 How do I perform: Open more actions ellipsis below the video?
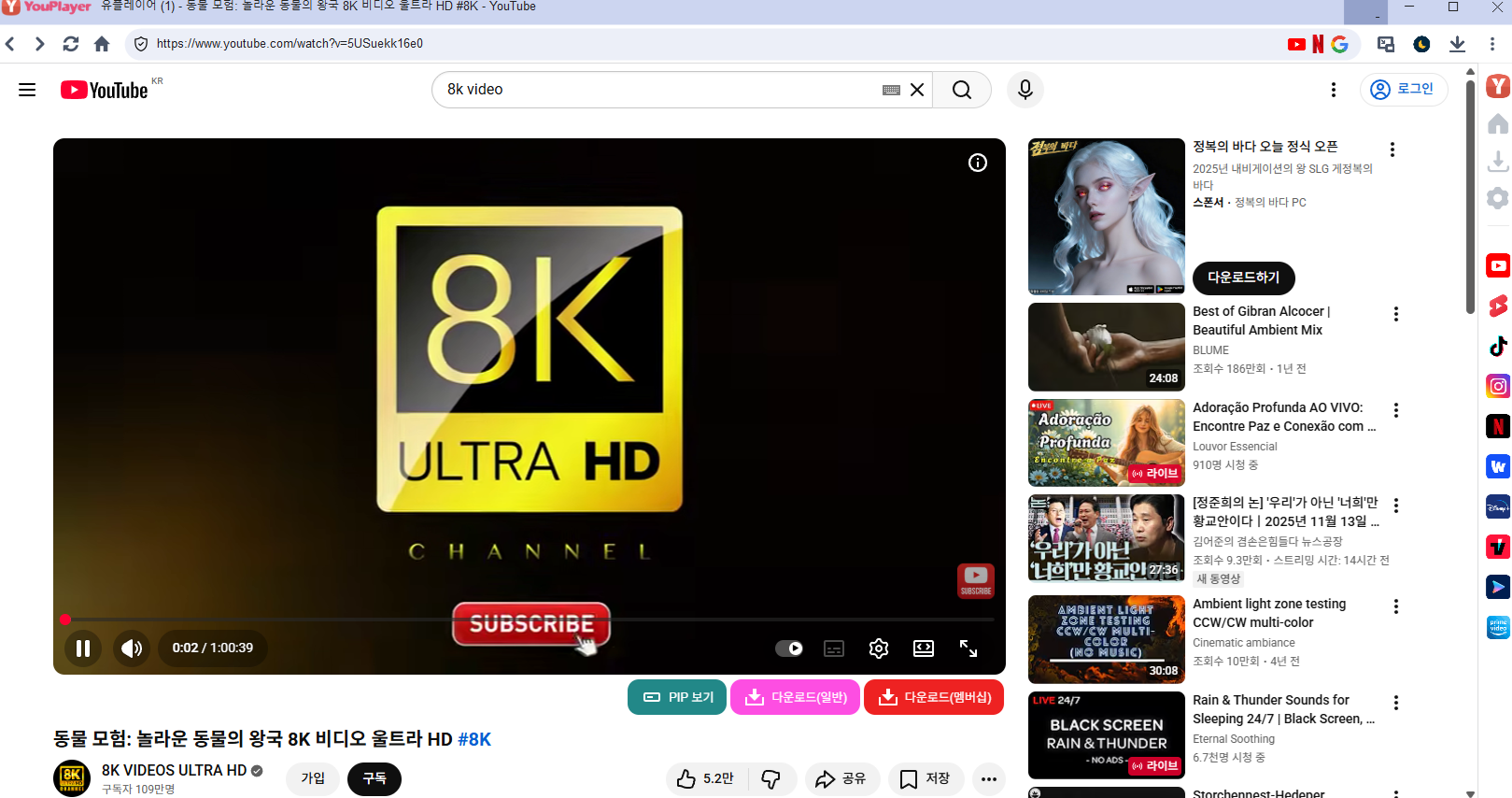point(989,778)
